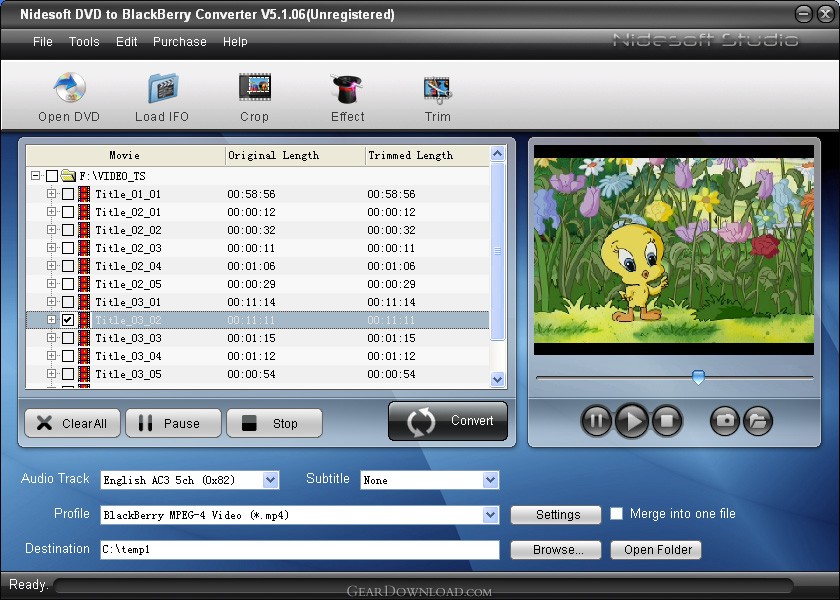Open the Tools menu

coord(84,42)
